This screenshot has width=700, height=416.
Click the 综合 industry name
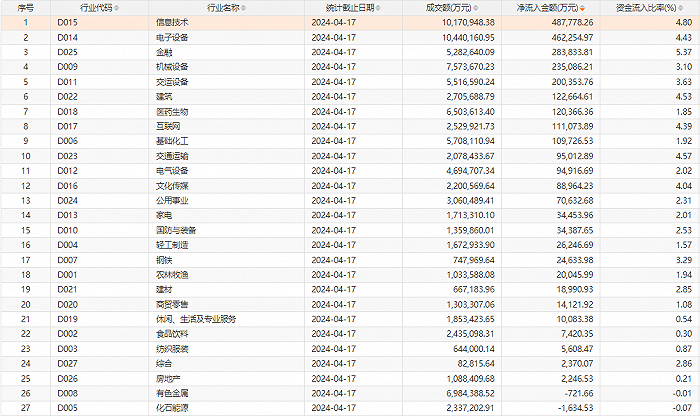tap(164, 363)
